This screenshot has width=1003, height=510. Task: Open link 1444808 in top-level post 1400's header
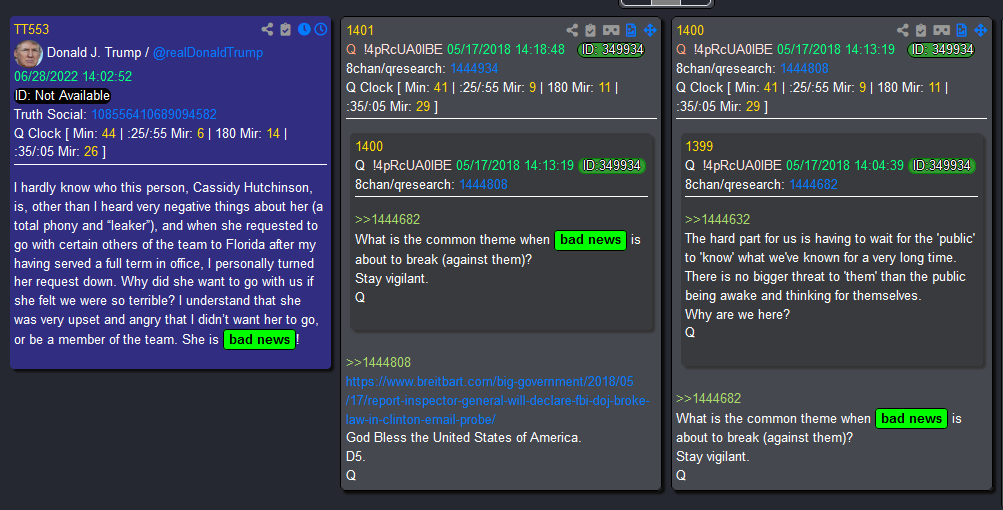[804, 68]
